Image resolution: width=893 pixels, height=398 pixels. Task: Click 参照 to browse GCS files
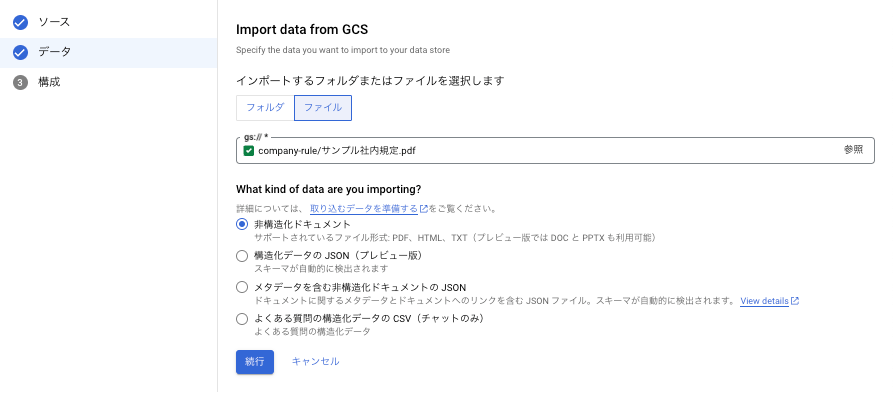click(853, 150)
